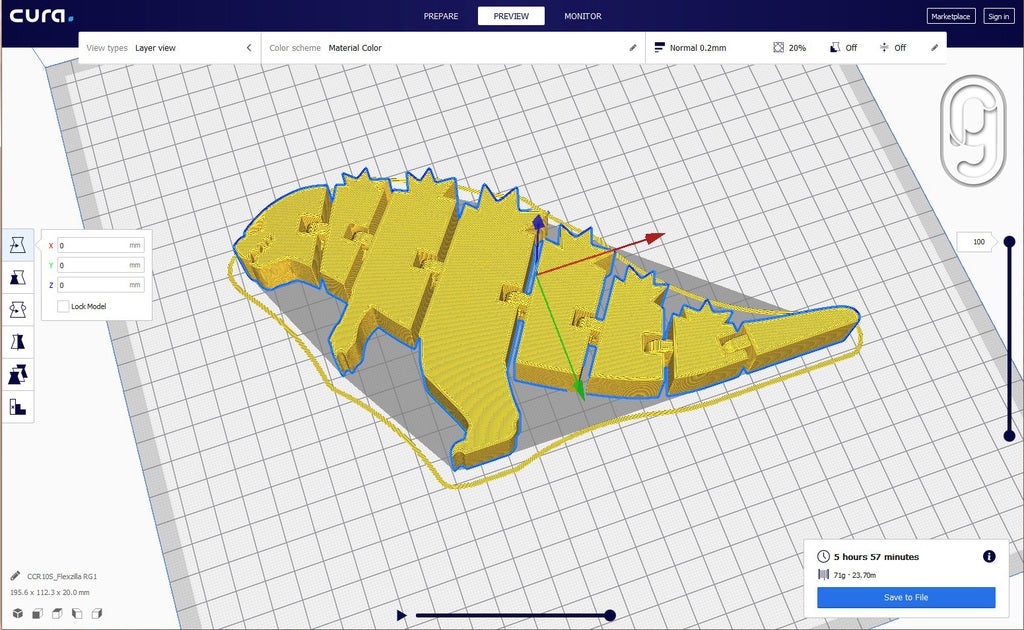Screen dimensions: 1024x630
Task: Click the layer slider top handle
Action: [x=1009, y=242]
